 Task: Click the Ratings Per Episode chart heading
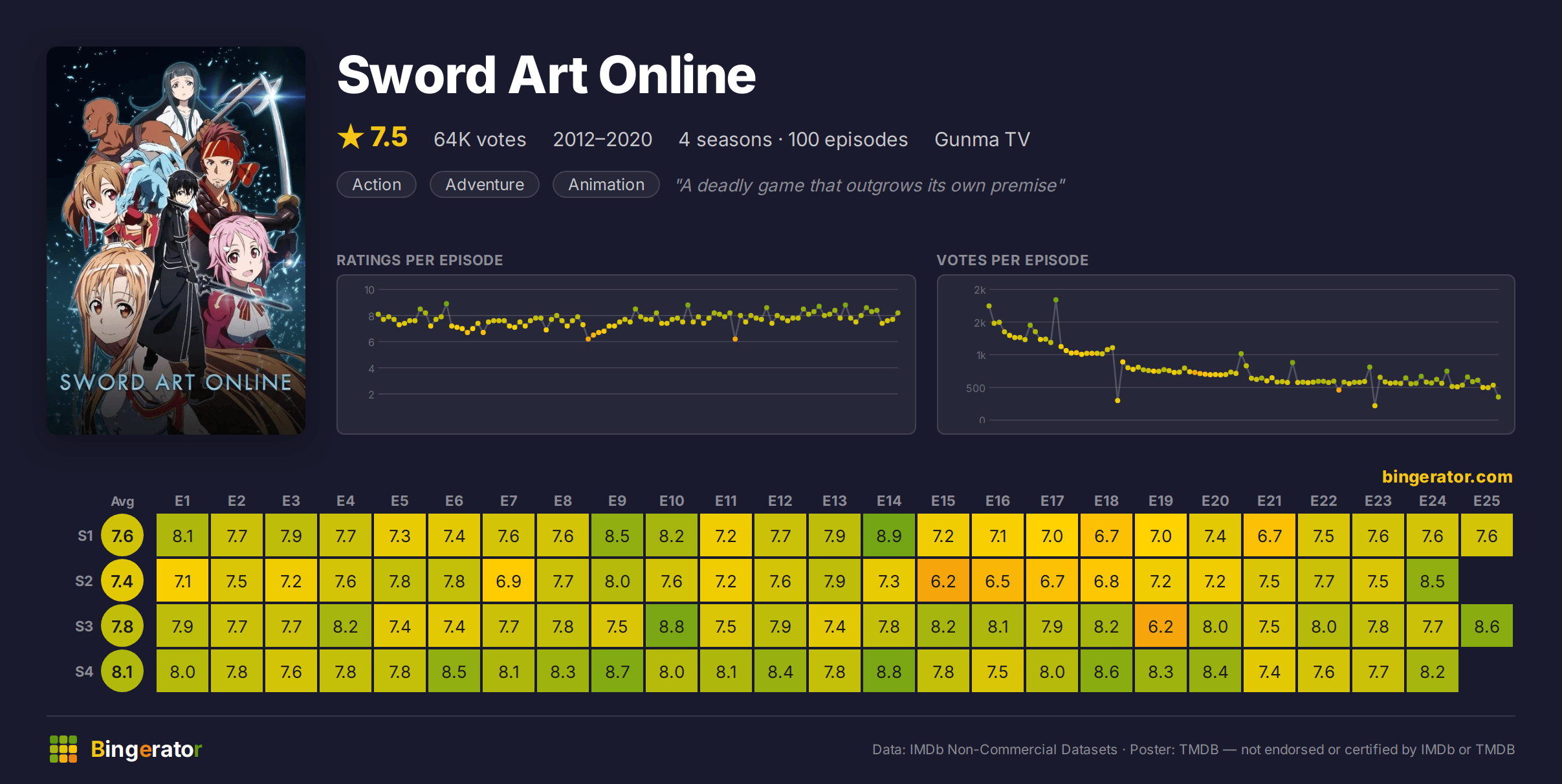pyautogui.click(x=420, y=260)
